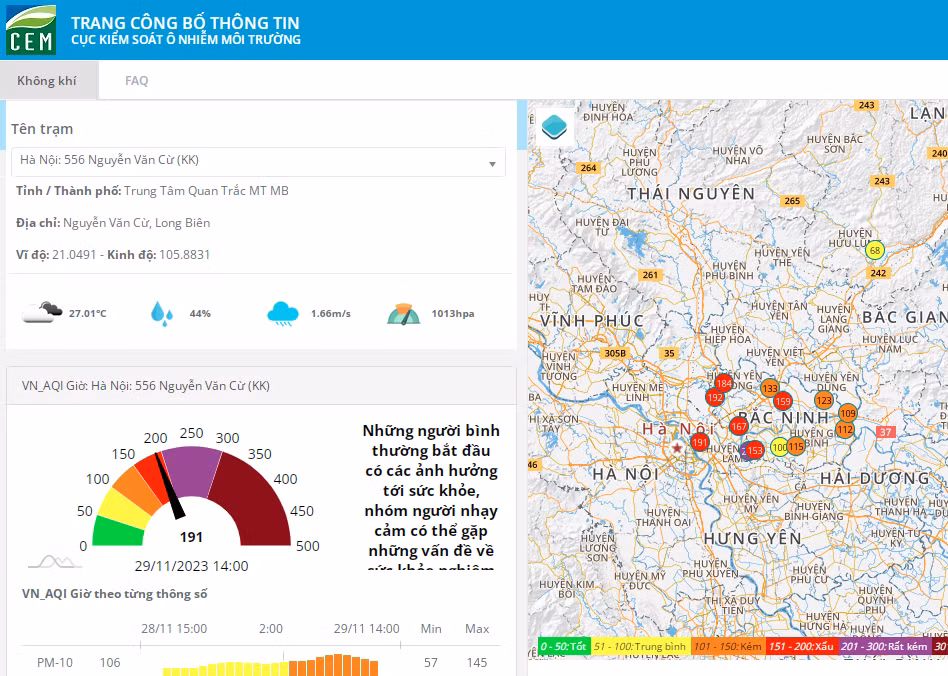948x676 pixels.
Task: Select the red 191 station marker
Action: click(x=700, y=442)
